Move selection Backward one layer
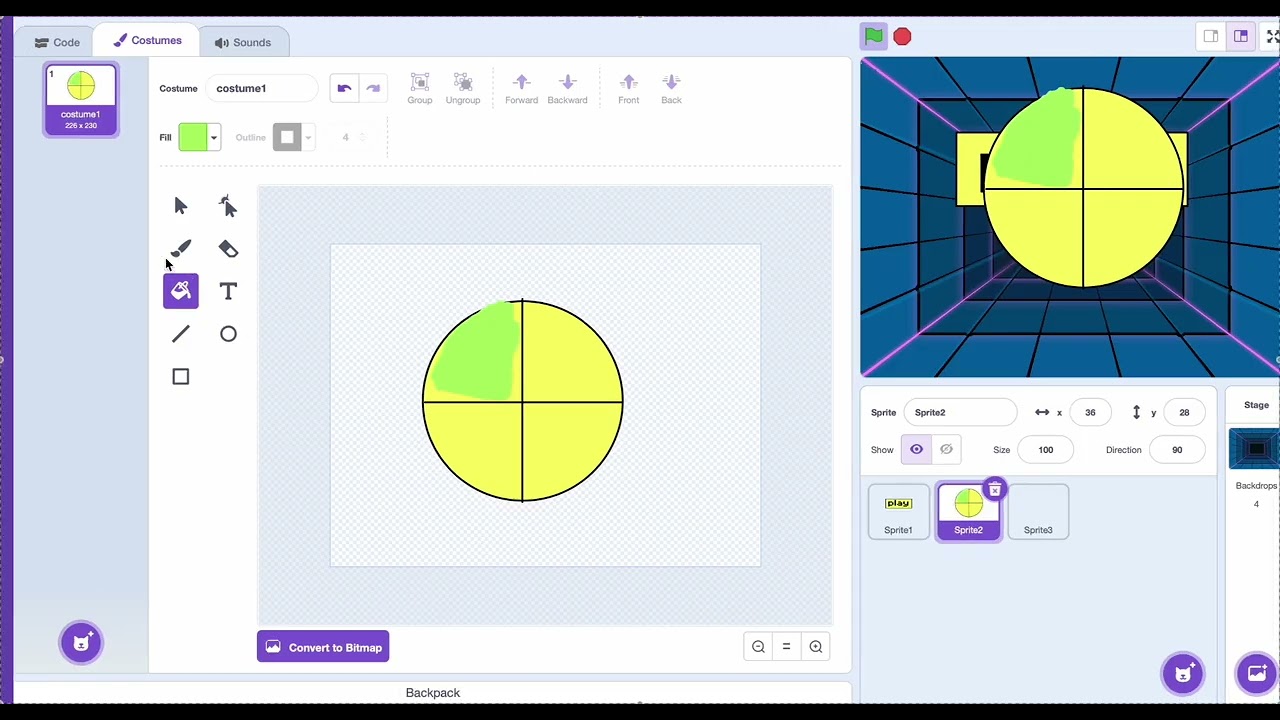This screenshot has width=1280, height=720. (x=567, y=88)
